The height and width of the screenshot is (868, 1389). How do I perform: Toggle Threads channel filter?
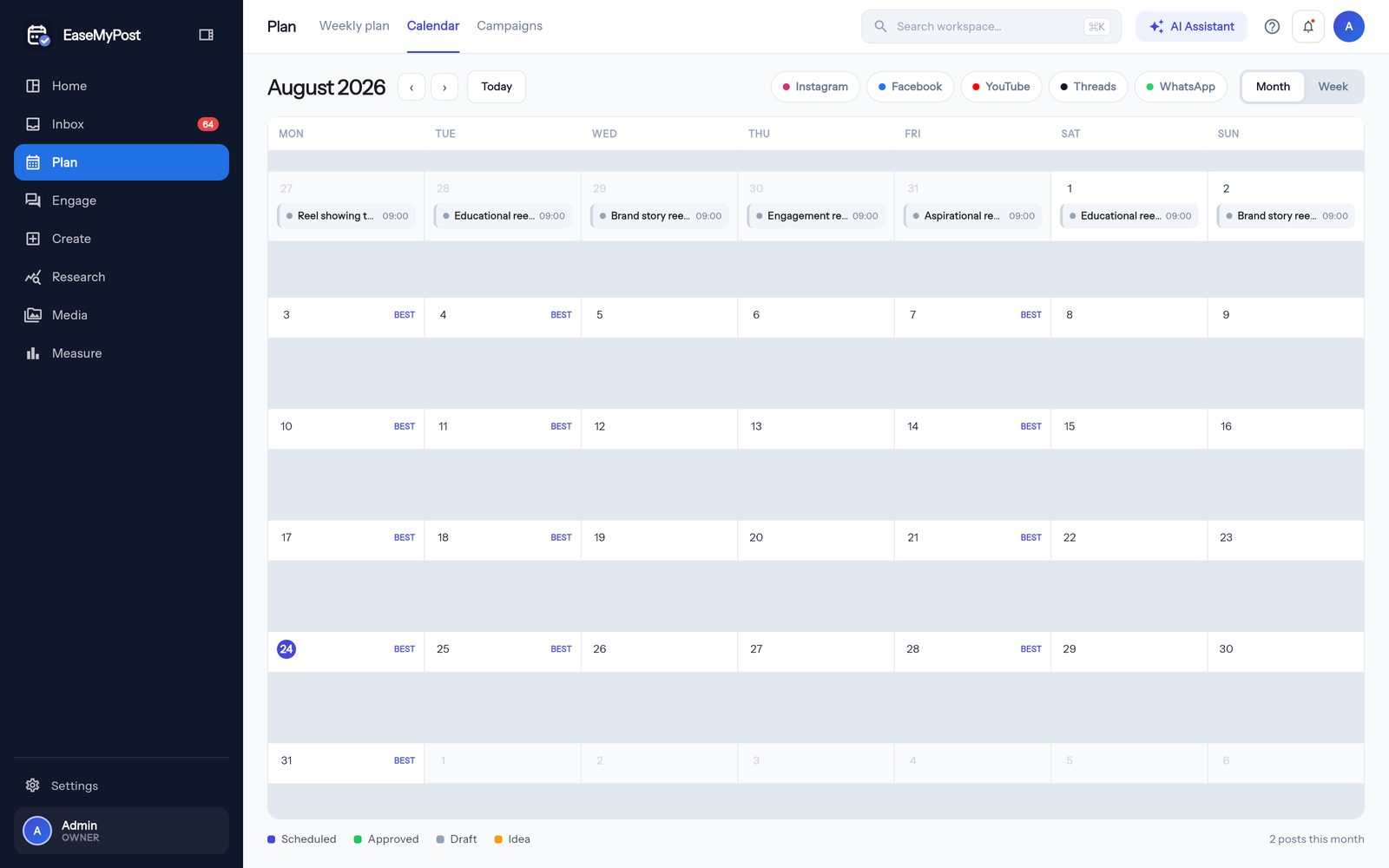(1088, 87)
